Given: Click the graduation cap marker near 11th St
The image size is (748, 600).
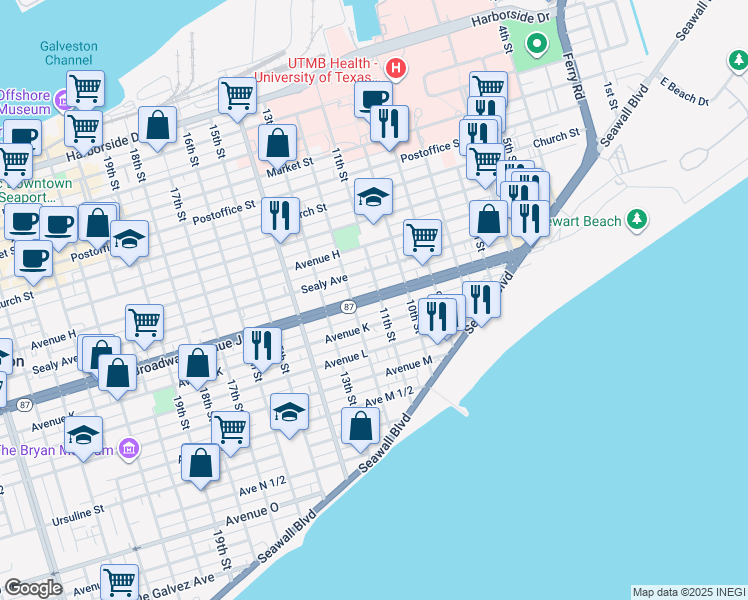Looking at the screenshot, I should point(373,195).
